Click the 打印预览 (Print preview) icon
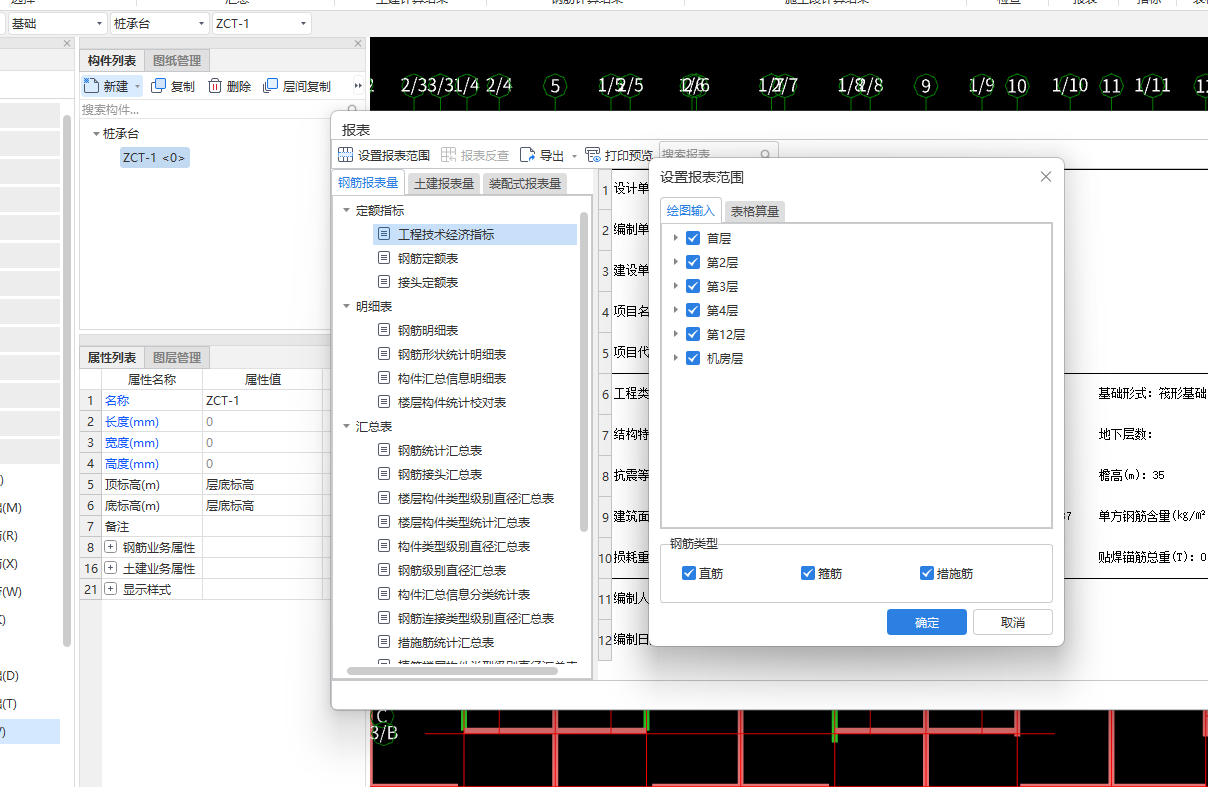Screen dimensions: 1208x787 (593, 155)
